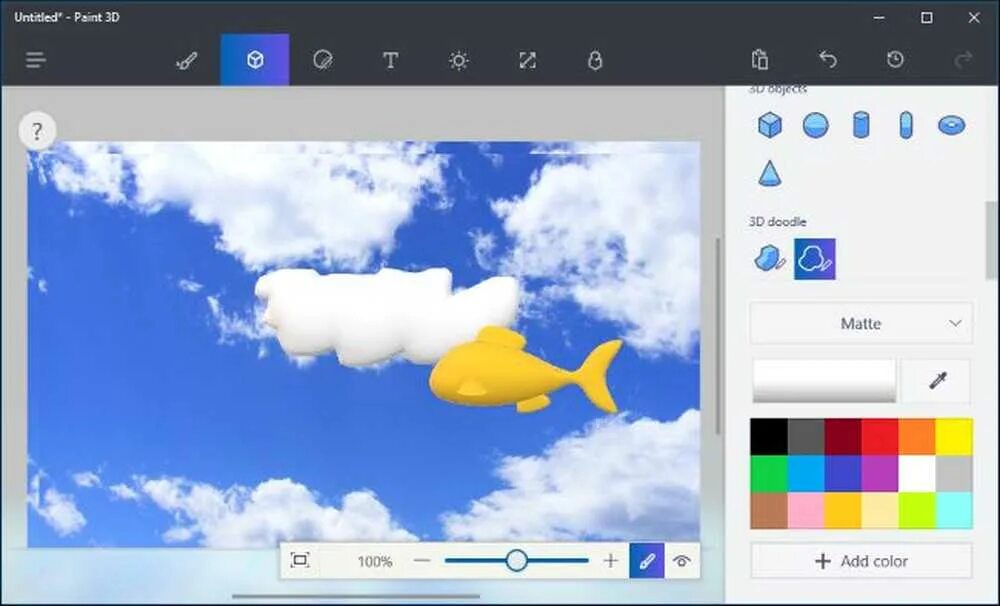Click the Undo arrow
1000x606 pixels.
point(828,59)
